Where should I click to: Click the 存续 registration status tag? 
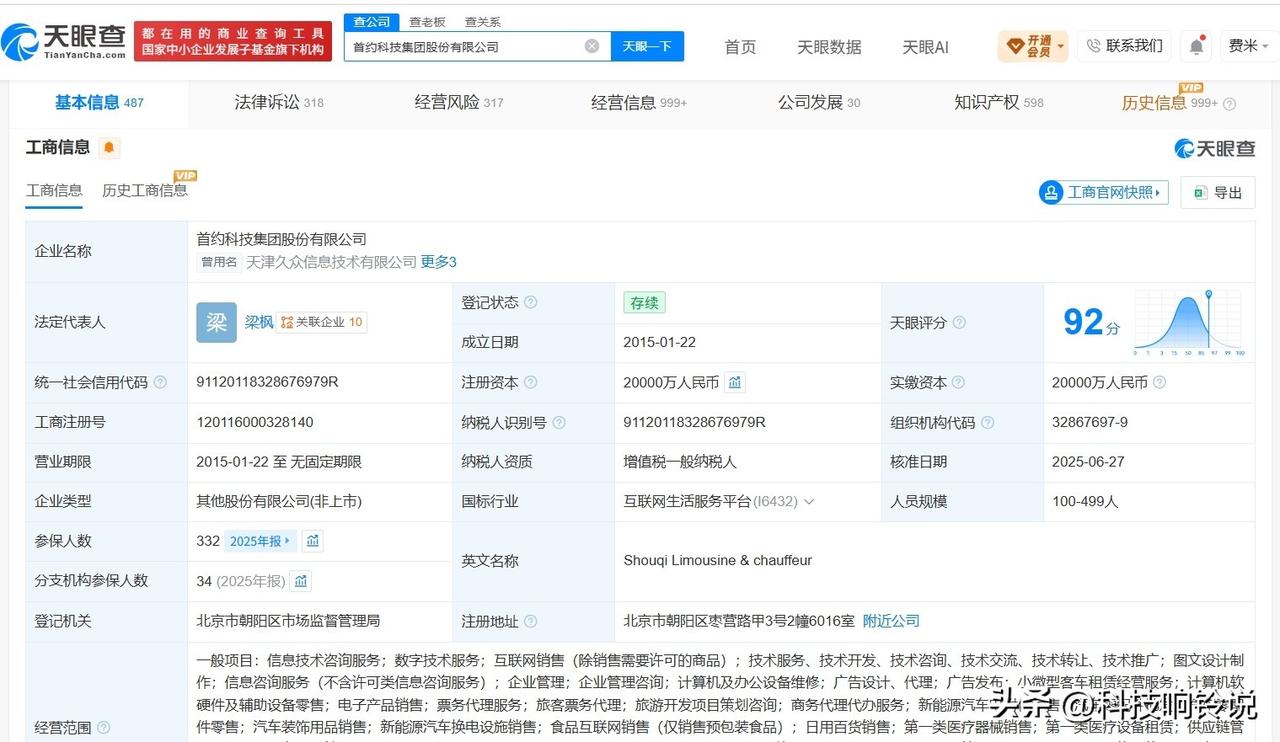pos(644,302)
